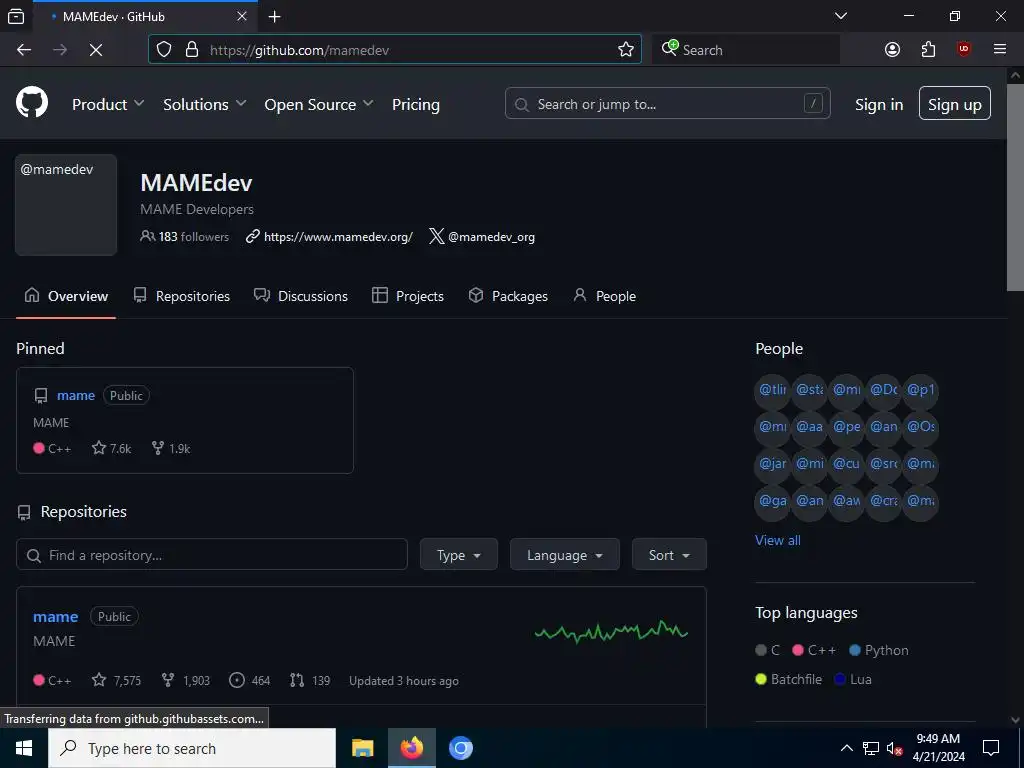Open the Firefox account icon
The image size is (1024, 768).
tap(892, 50)
